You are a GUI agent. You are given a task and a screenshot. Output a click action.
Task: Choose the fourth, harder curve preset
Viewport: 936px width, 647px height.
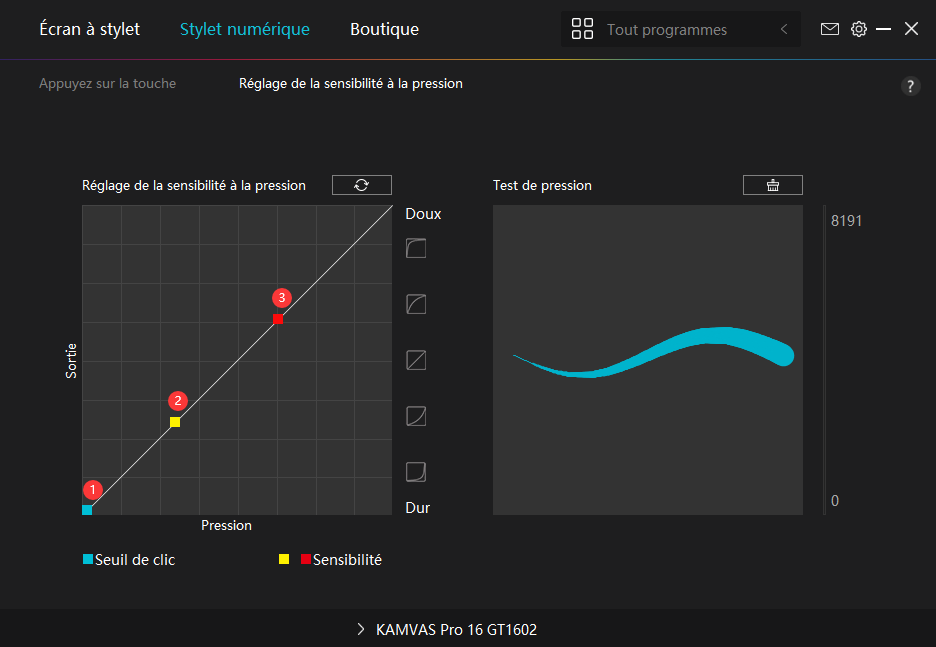(416, 416)
